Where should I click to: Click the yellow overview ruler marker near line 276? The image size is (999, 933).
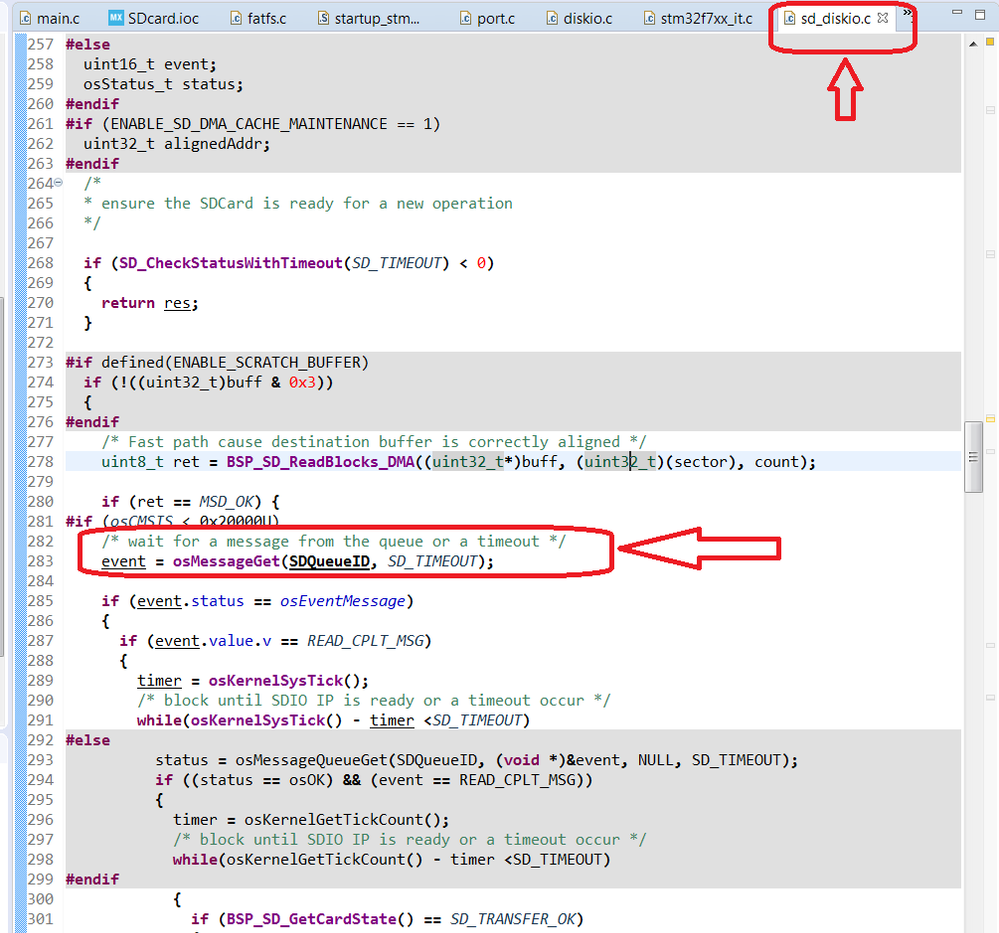[x=990, y=419]
